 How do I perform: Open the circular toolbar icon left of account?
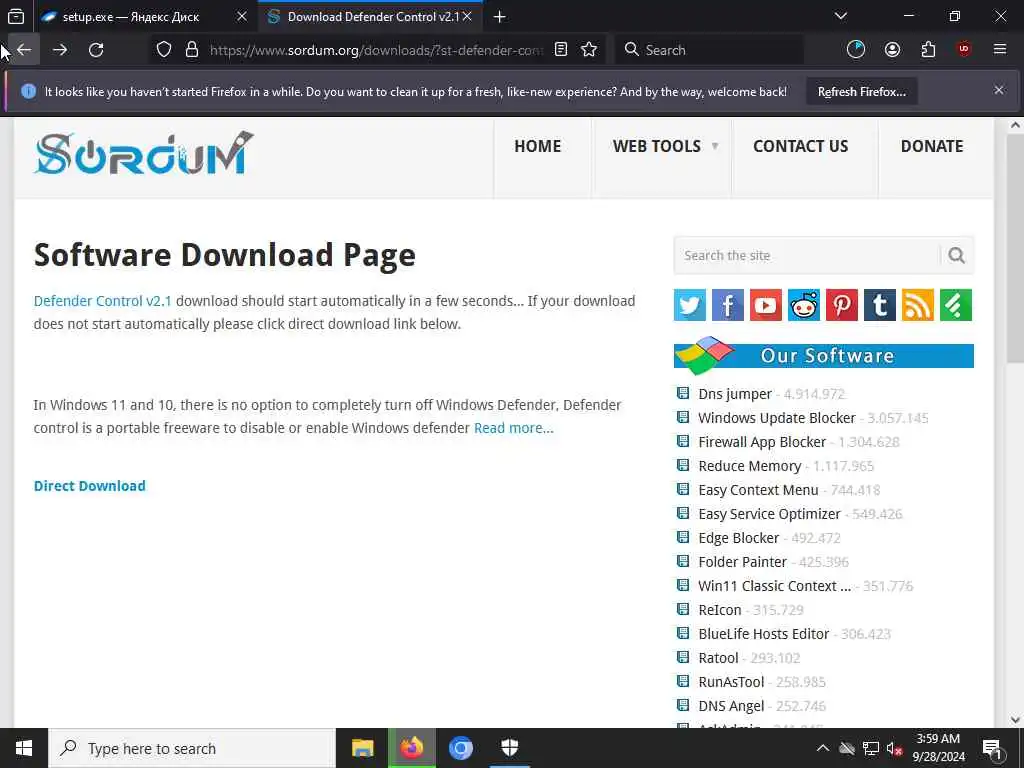[856, 50]
